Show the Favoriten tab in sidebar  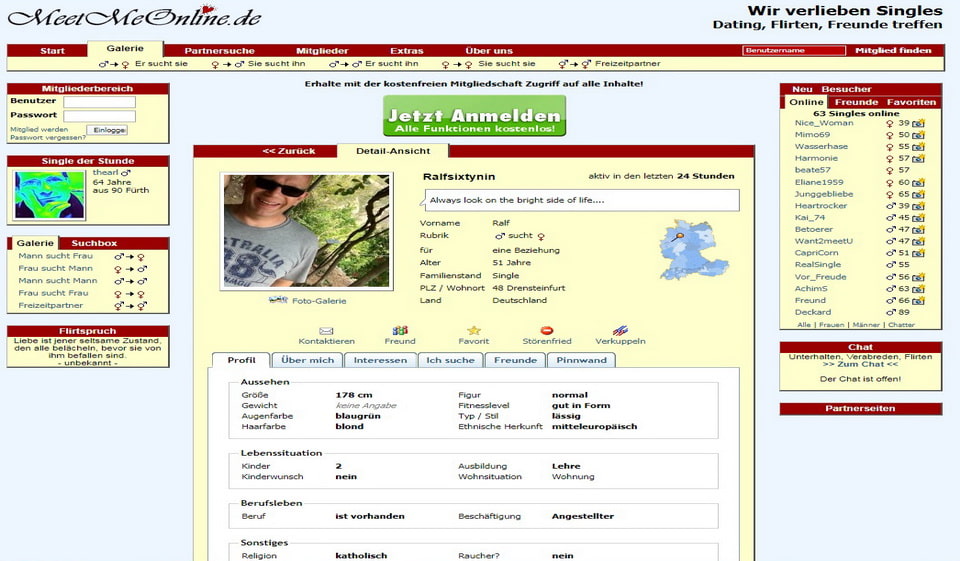click(x=911, y=102)
